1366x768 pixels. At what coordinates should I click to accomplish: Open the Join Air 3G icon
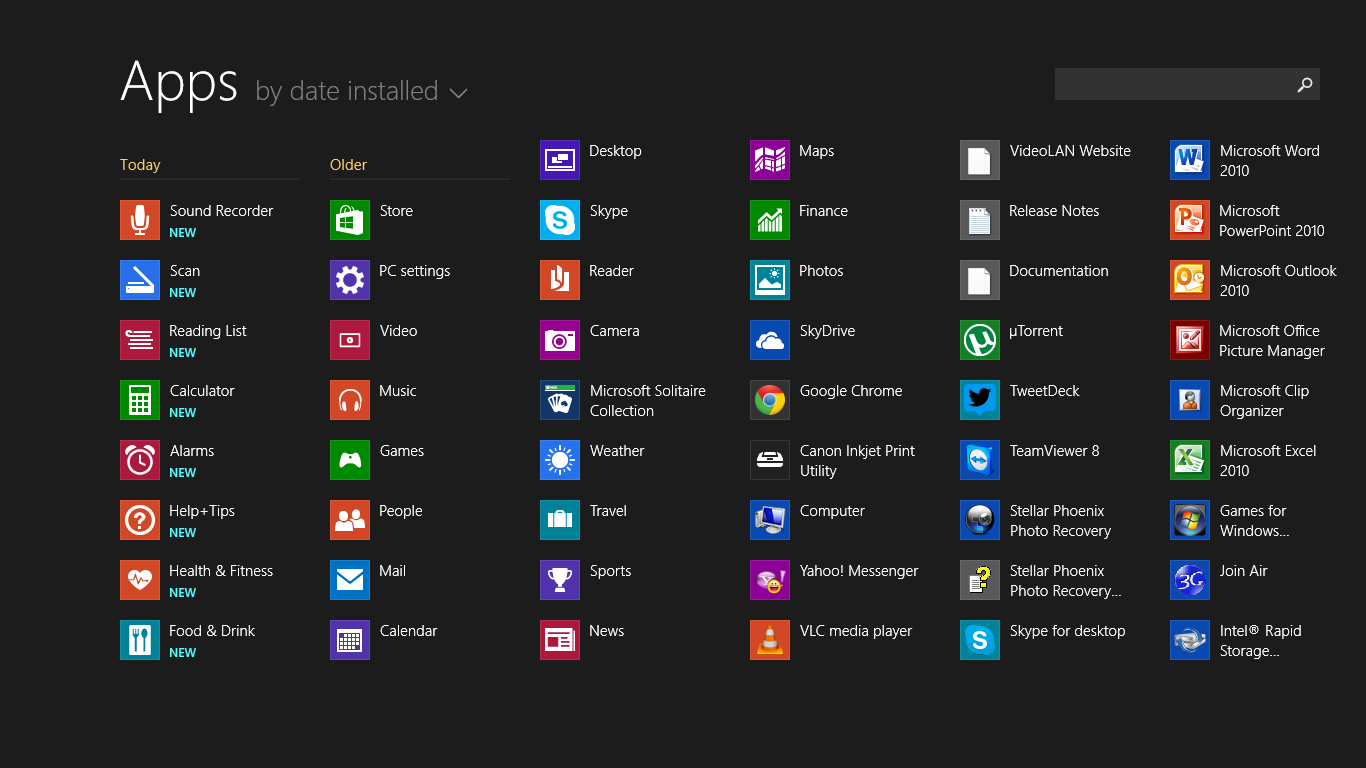coord(1190,580)
